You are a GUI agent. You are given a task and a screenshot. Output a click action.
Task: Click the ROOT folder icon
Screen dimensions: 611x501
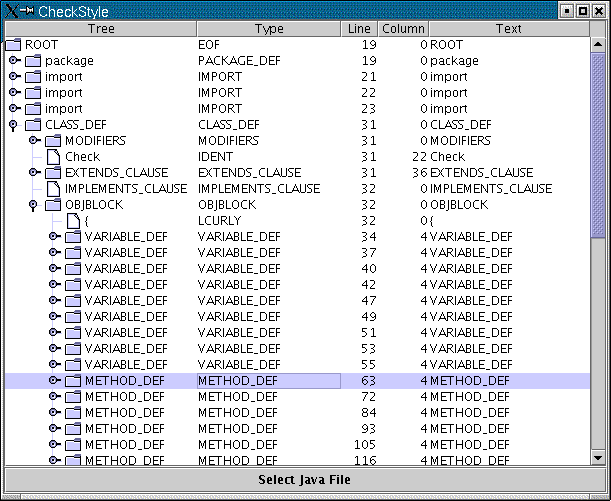[x=13, y=45]
